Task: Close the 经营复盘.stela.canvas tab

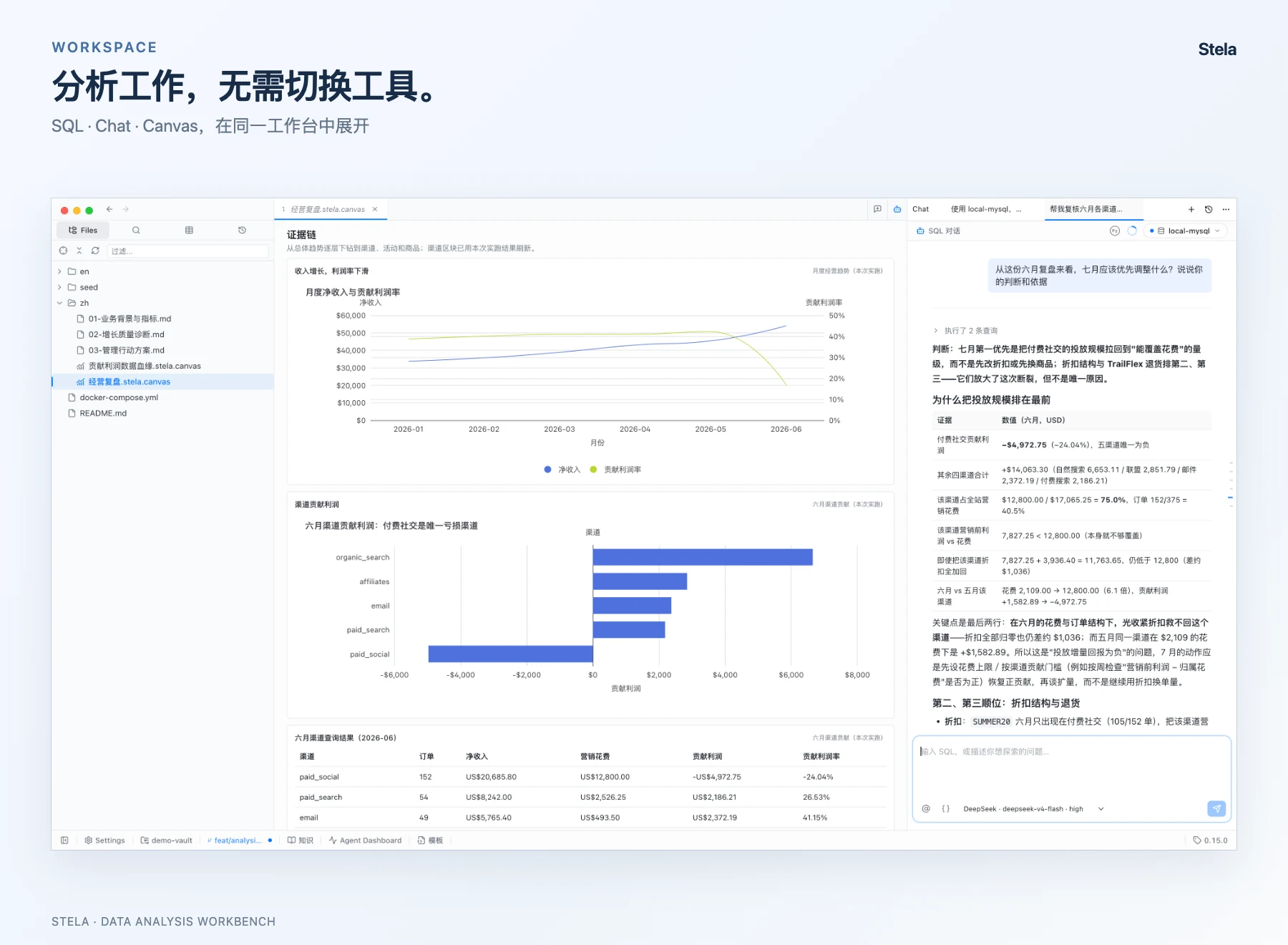Action: pyautogui.click(x=374, y=209)
